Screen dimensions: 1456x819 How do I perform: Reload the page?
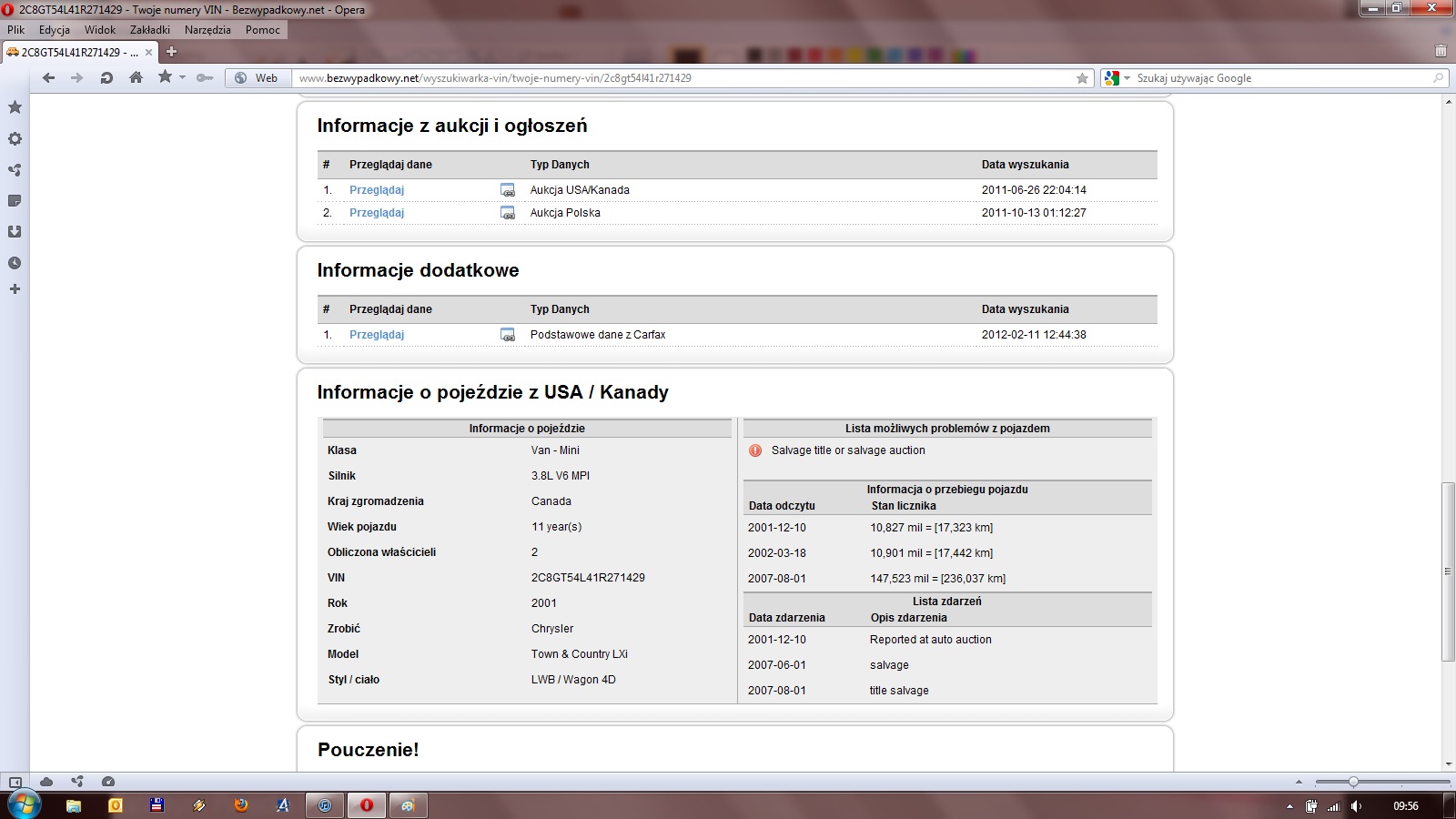[106, 78]
